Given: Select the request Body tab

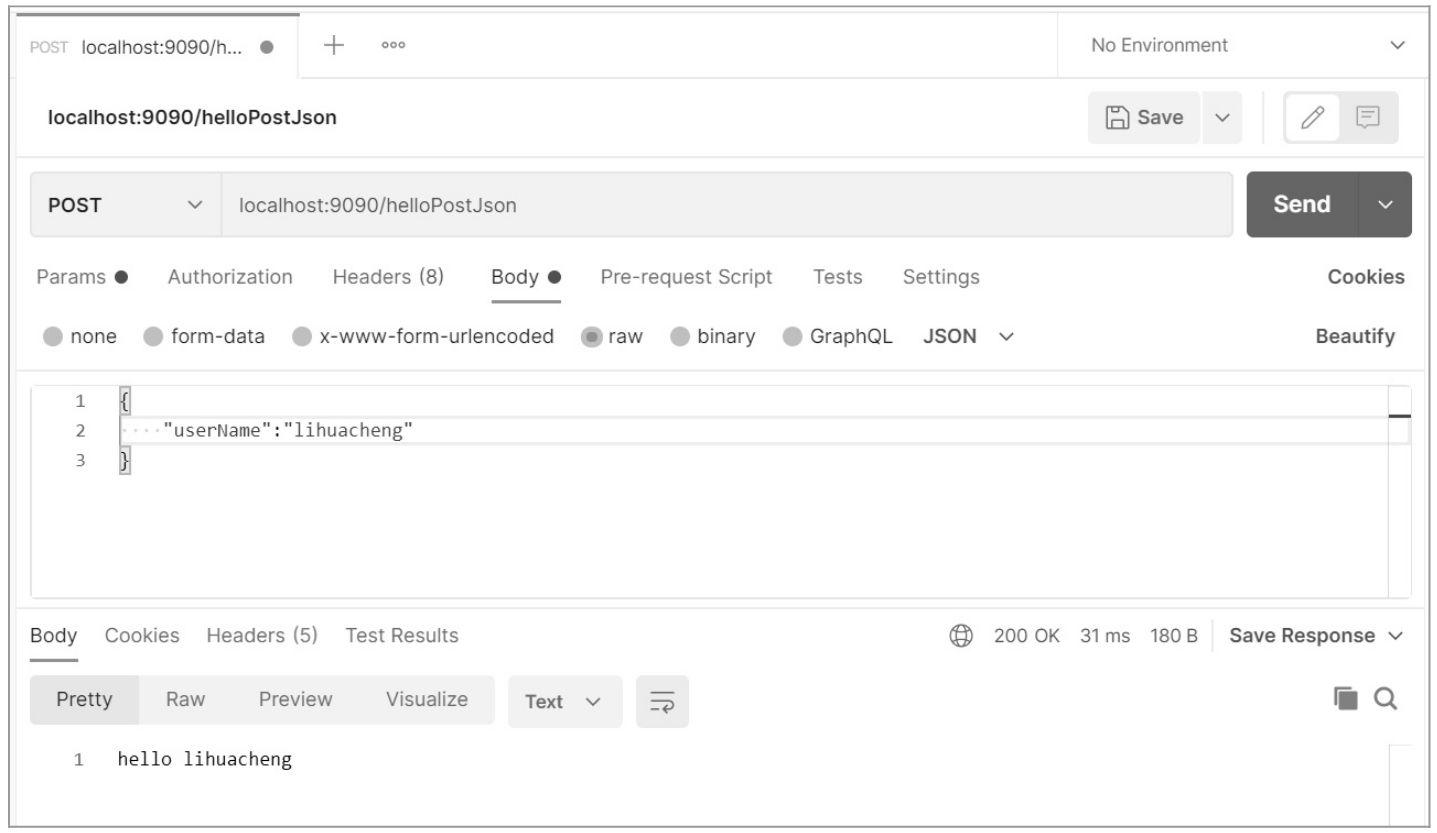Looking at the screenshot, I should [526, 276].
